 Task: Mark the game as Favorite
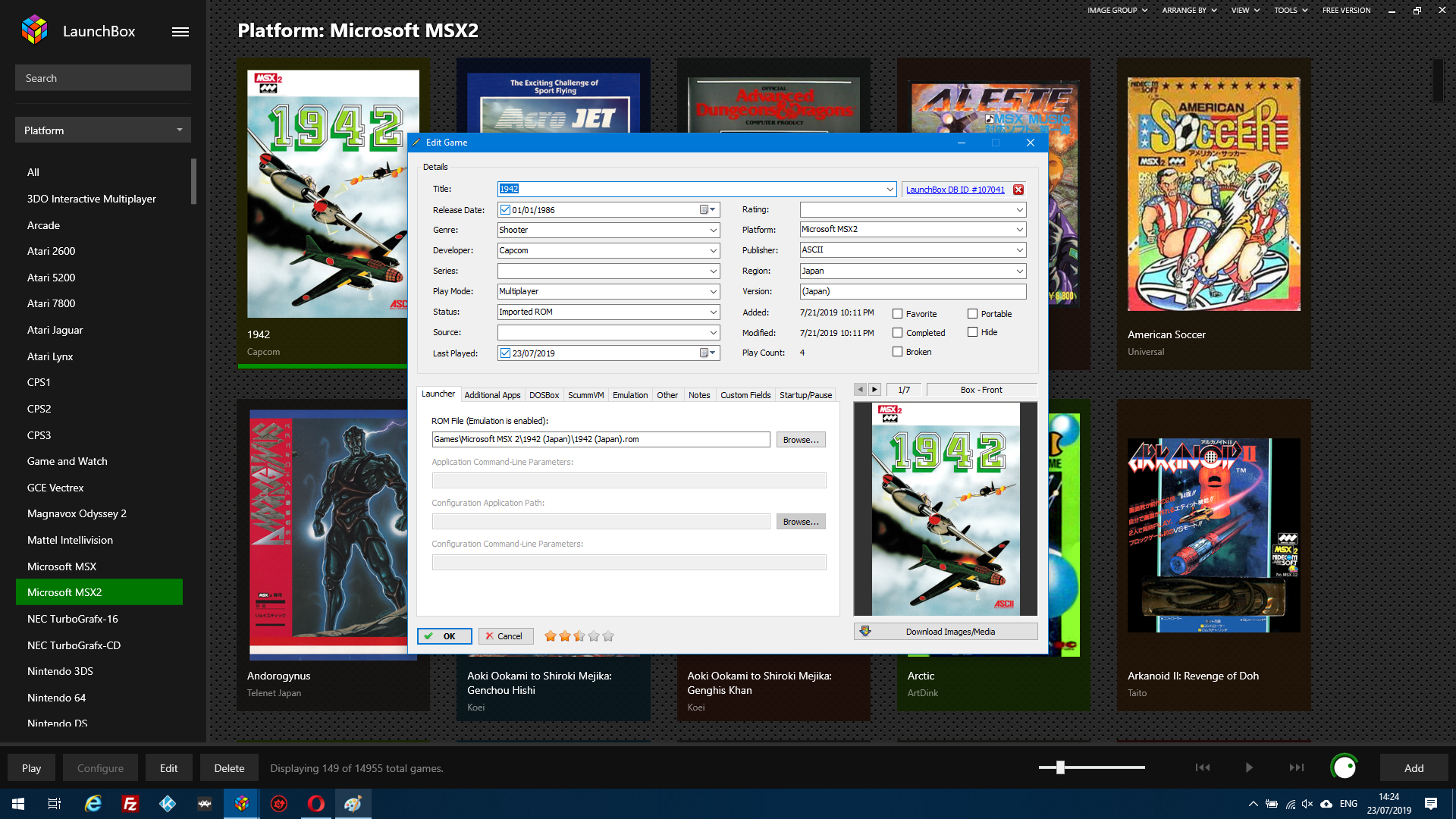[897, 314]
